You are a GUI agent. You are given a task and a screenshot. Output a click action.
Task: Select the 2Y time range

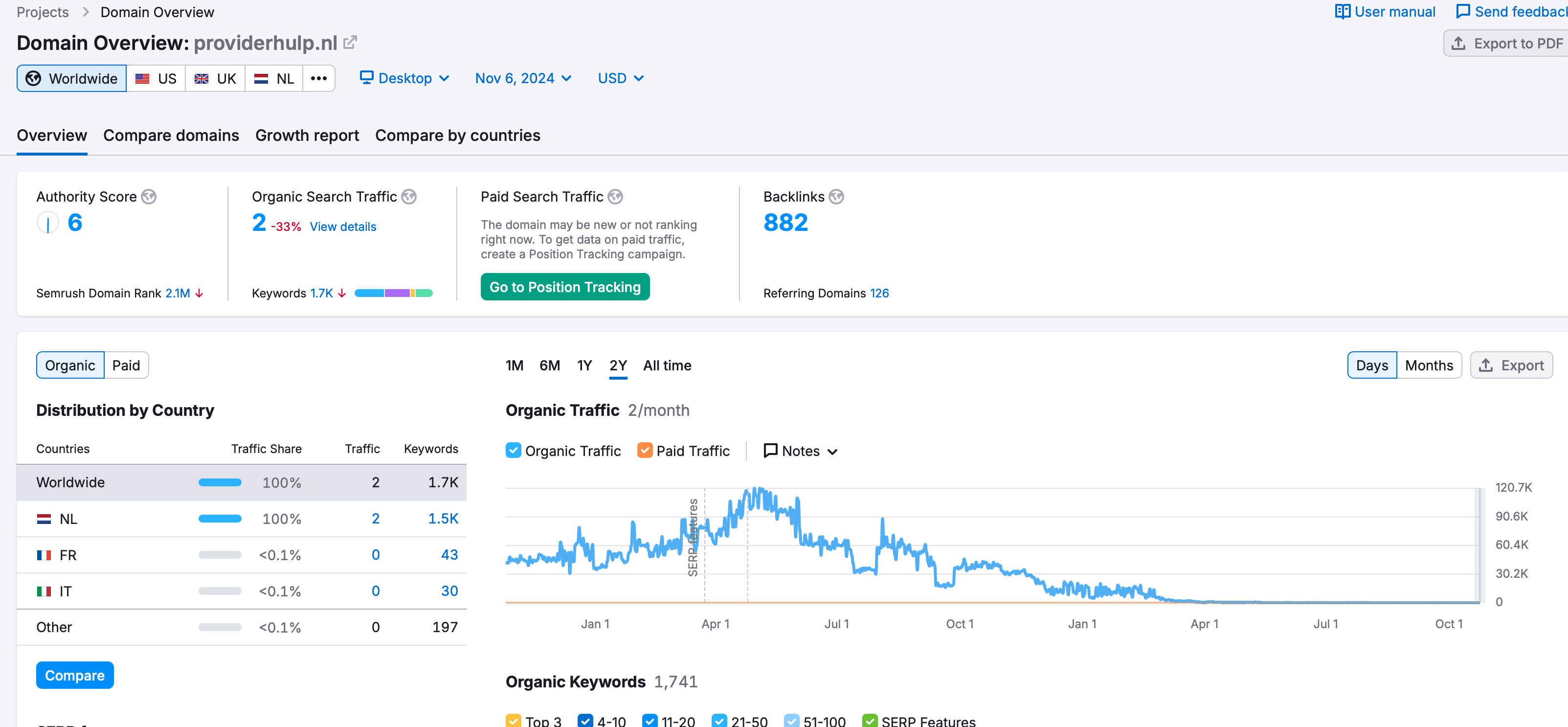[618, 365]
